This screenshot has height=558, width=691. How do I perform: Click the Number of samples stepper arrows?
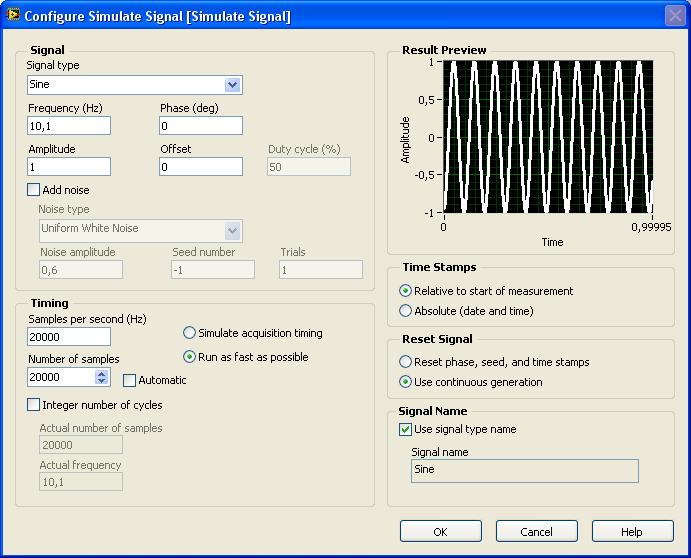102,377
